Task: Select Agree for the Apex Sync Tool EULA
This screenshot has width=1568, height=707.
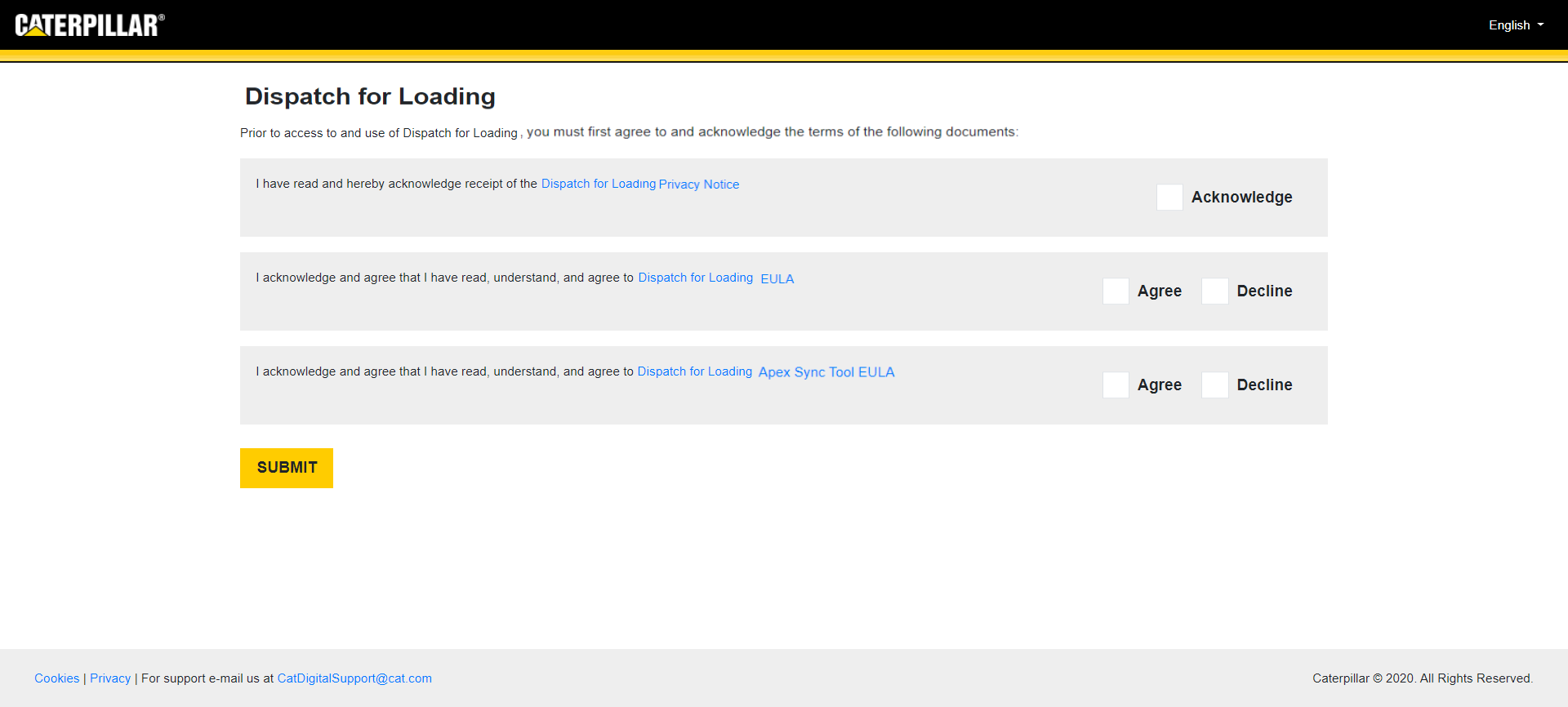Action: 1116,385
